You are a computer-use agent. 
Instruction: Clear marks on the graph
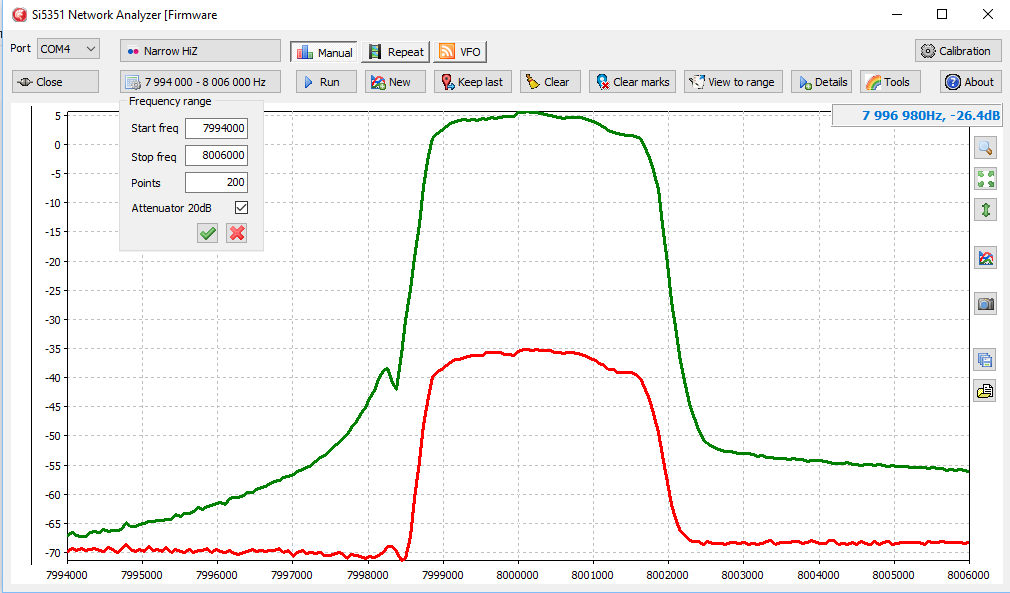pos(632,82)
